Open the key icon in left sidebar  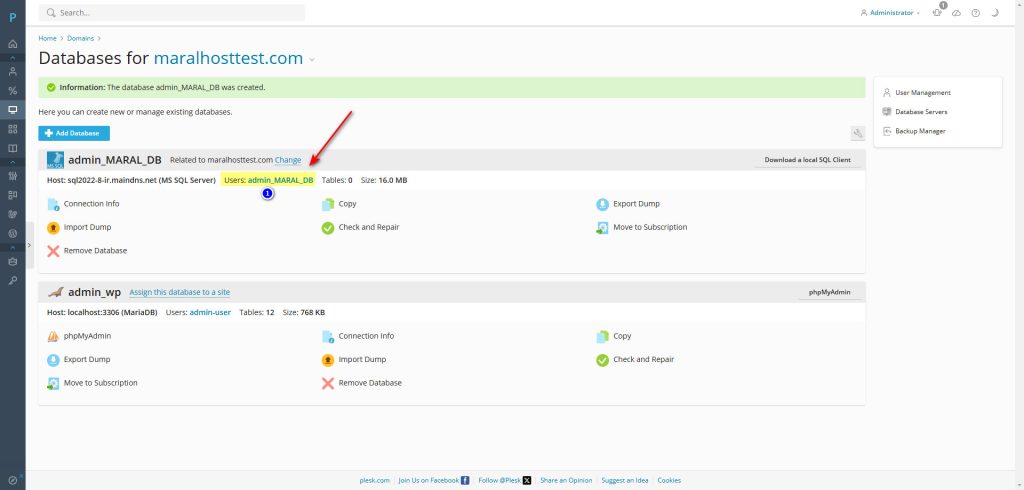(x=12, y=280)
